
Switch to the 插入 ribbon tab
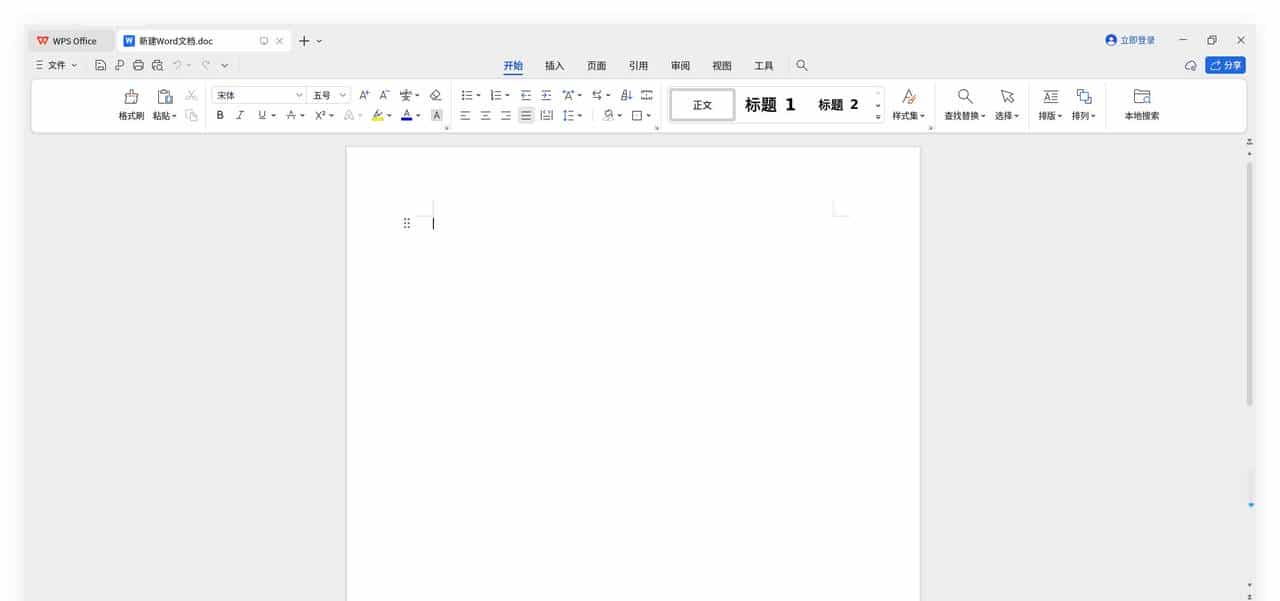click(x=555, y=65)
